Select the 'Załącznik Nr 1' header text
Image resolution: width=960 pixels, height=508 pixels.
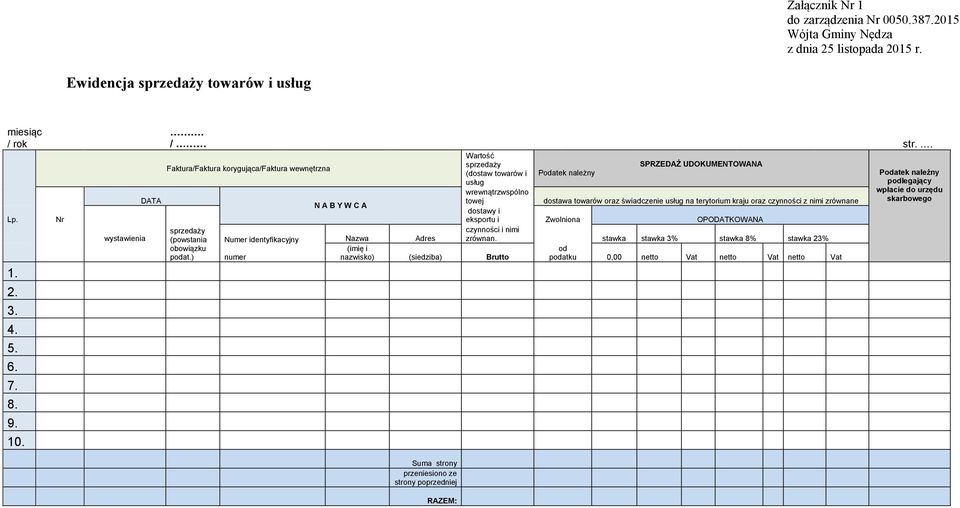click(824, 6)
